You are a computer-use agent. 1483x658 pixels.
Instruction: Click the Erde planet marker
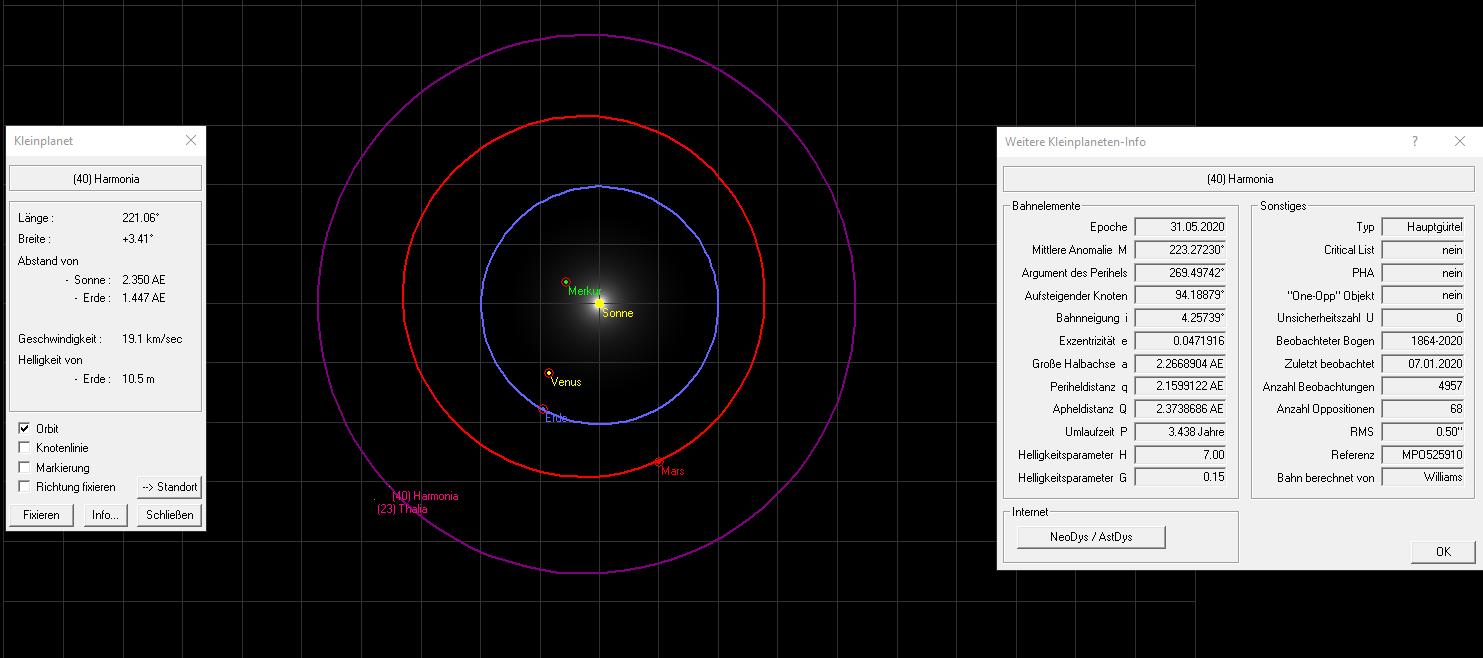[x=543, y=409]
